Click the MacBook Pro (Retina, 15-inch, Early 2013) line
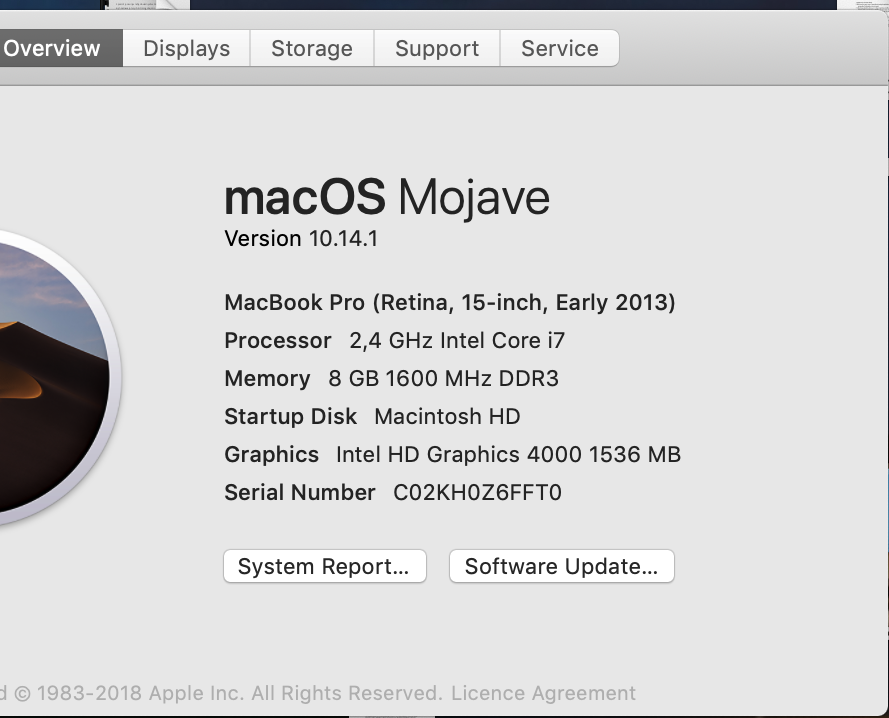Viewport: 889px width, 718px height. (x=450, y=303)
